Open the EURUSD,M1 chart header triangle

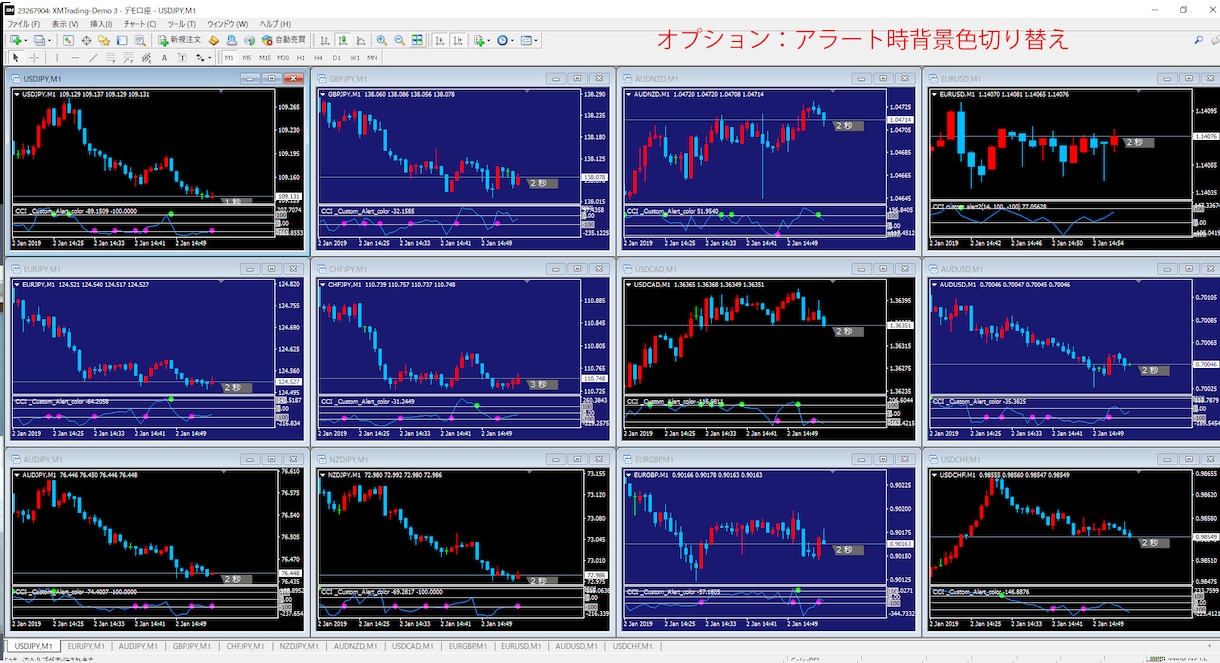pos(935,94)
